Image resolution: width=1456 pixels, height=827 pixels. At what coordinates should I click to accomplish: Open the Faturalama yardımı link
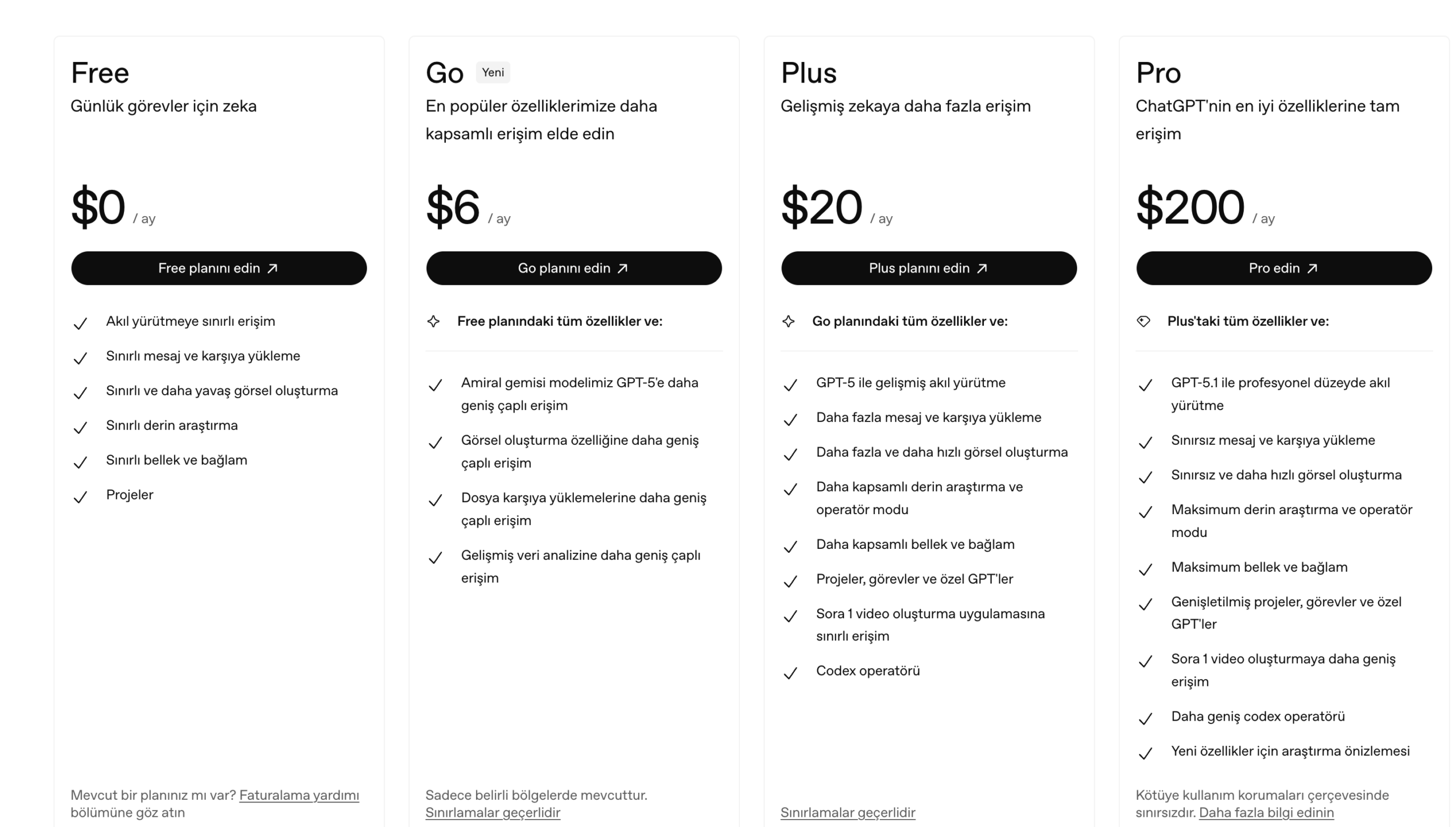(x=299, y=795)
